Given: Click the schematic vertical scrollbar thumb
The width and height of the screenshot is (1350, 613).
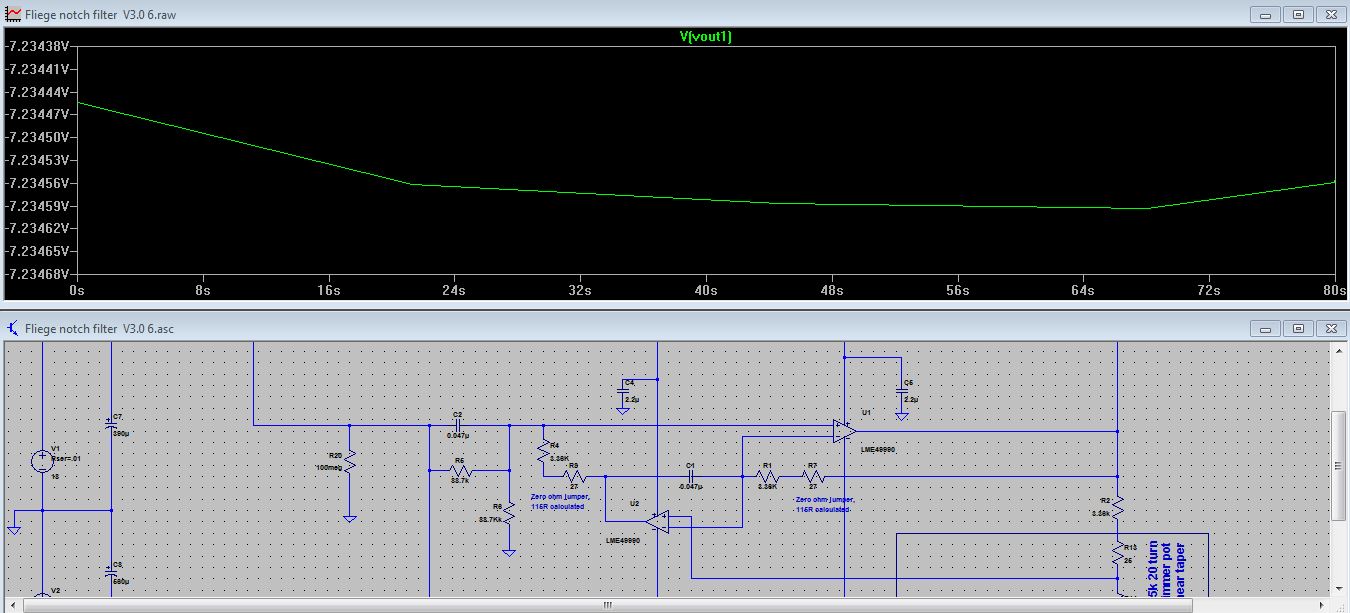Looking at the screenshot, I should 1338,464.
